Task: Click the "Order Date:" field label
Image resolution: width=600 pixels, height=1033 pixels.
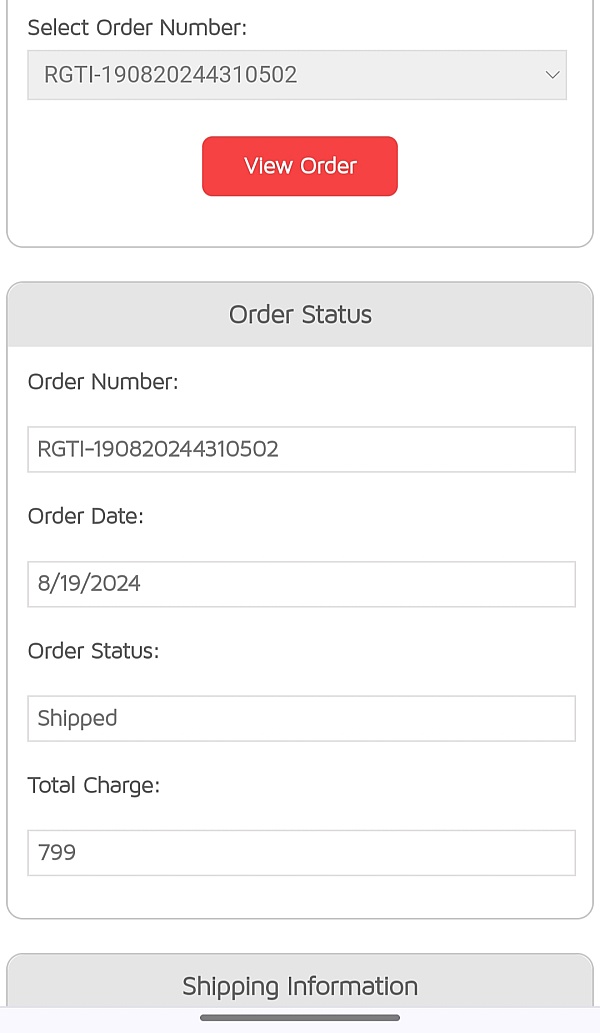Action: coord(86,516)
